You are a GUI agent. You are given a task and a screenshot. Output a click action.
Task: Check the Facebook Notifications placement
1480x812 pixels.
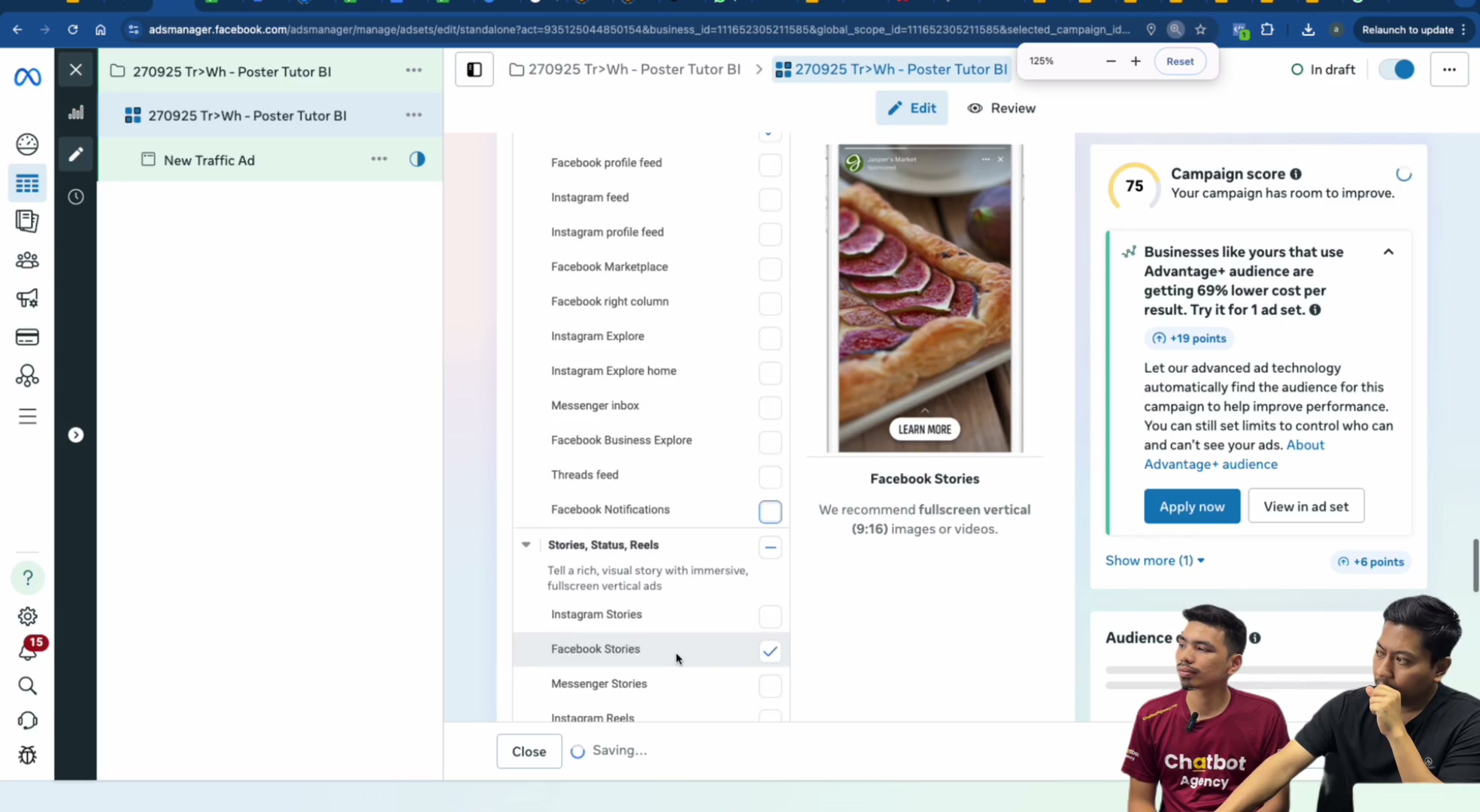pyautogui.click(x=770, y=511)
